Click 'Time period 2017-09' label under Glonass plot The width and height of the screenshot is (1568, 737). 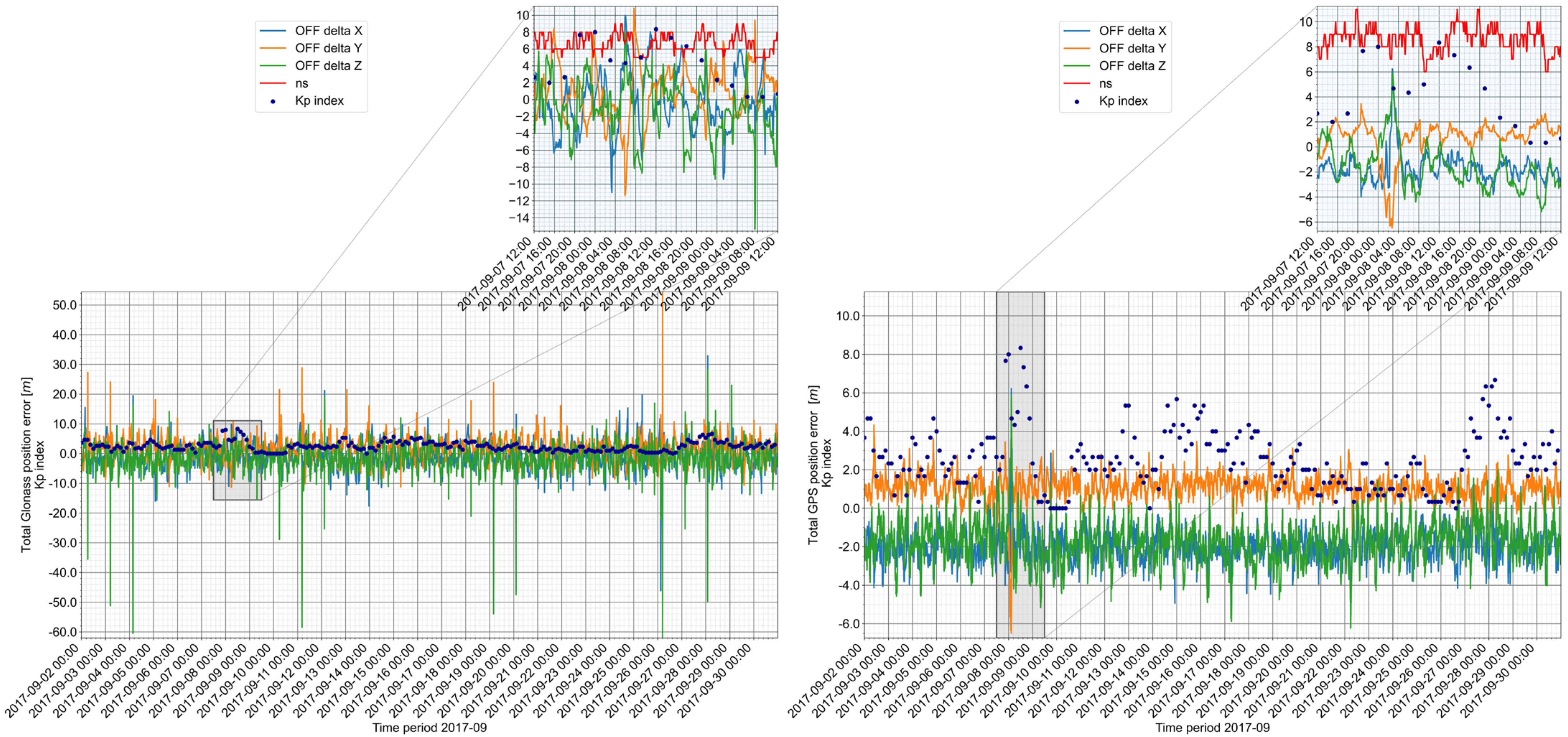point(429,727)
